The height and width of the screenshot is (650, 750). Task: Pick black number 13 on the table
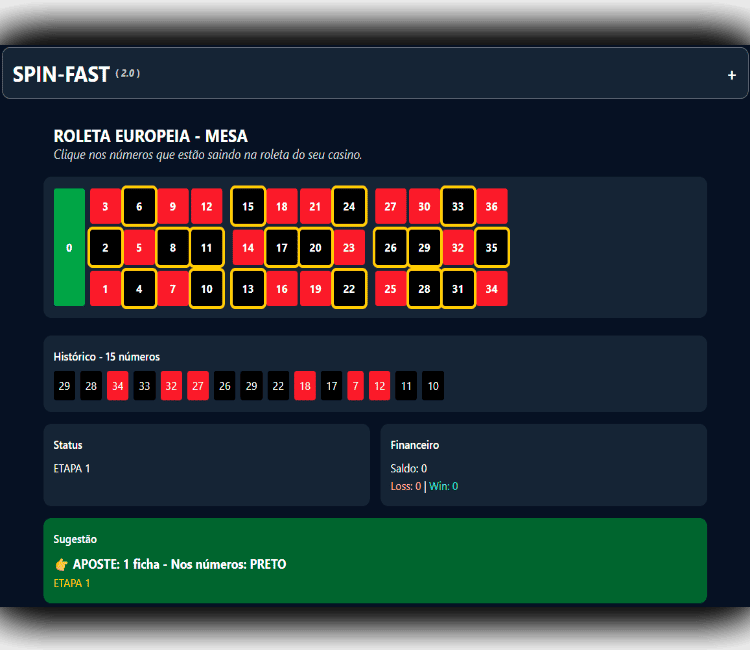click(x=248, y=288)
